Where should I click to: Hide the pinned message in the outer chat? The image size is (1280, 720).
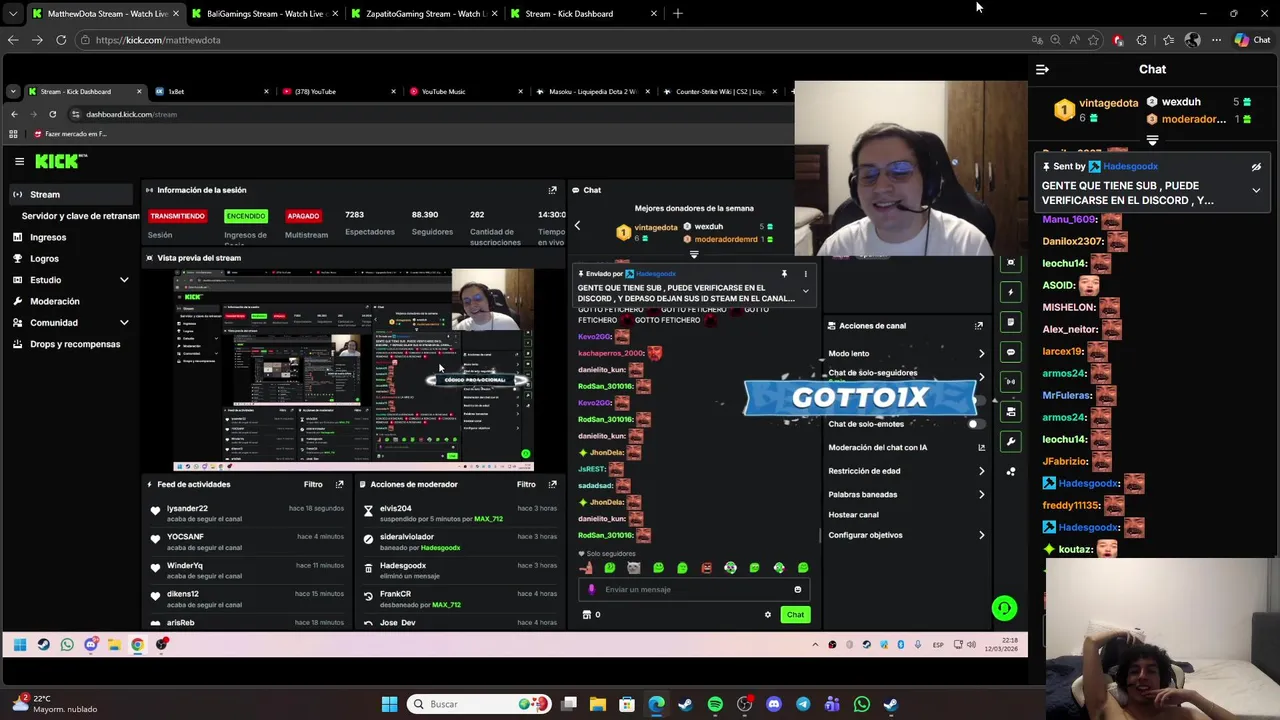(x=1256, y=167)
